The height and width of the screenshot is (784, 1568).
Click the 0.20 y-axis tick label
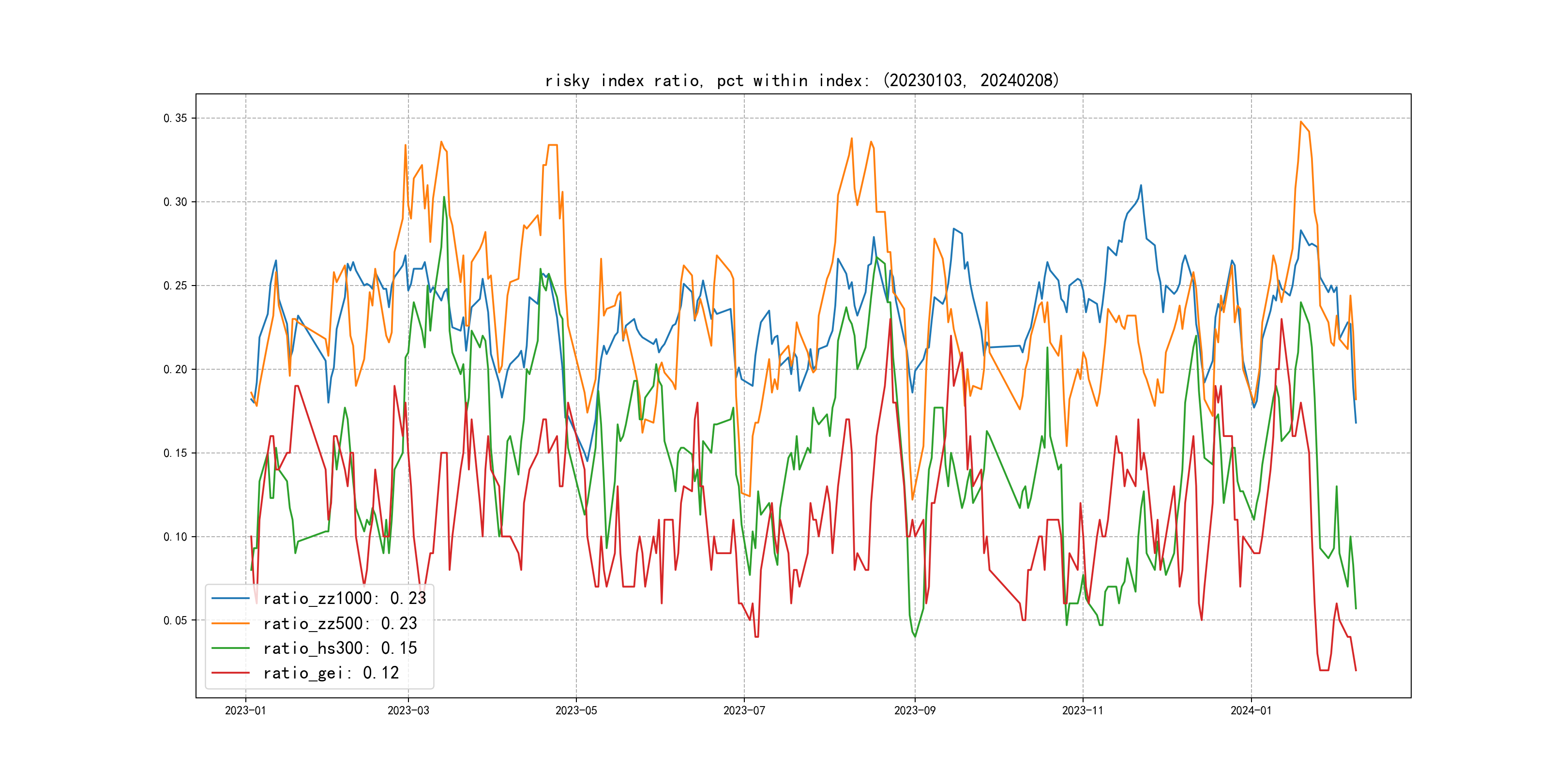coord(175,369)
